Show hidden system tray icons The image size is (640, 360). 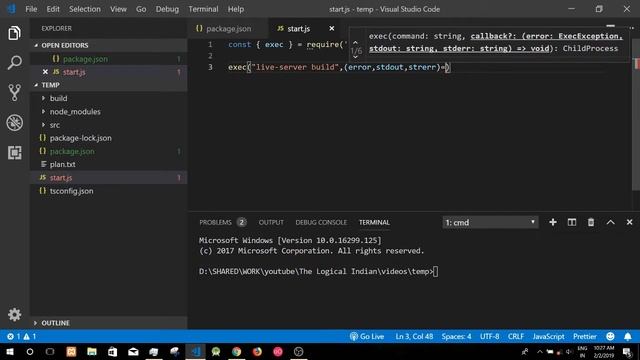[x=540, y=351]
